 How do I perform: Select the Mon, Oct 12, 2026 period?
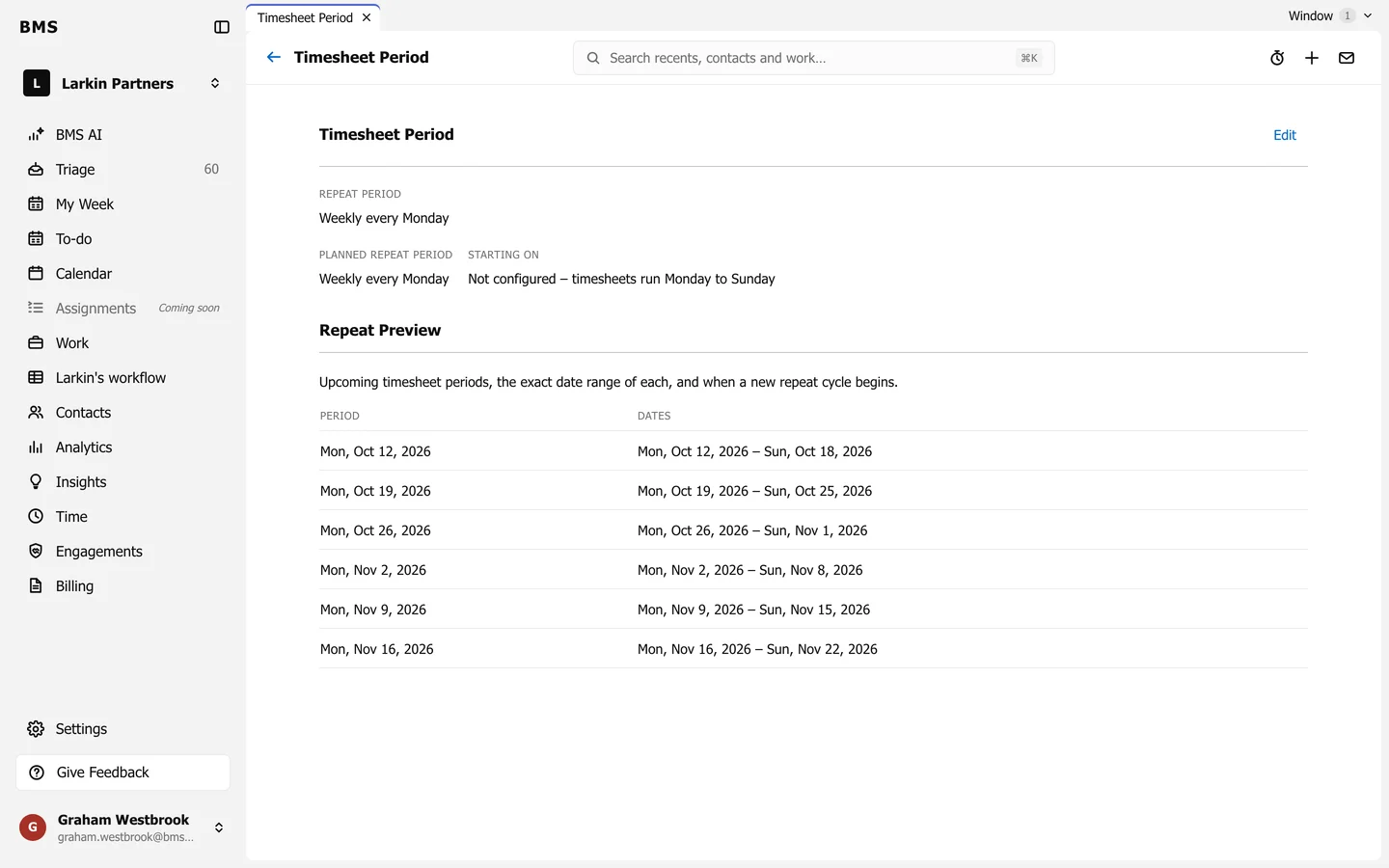click(x=375, y=451)
